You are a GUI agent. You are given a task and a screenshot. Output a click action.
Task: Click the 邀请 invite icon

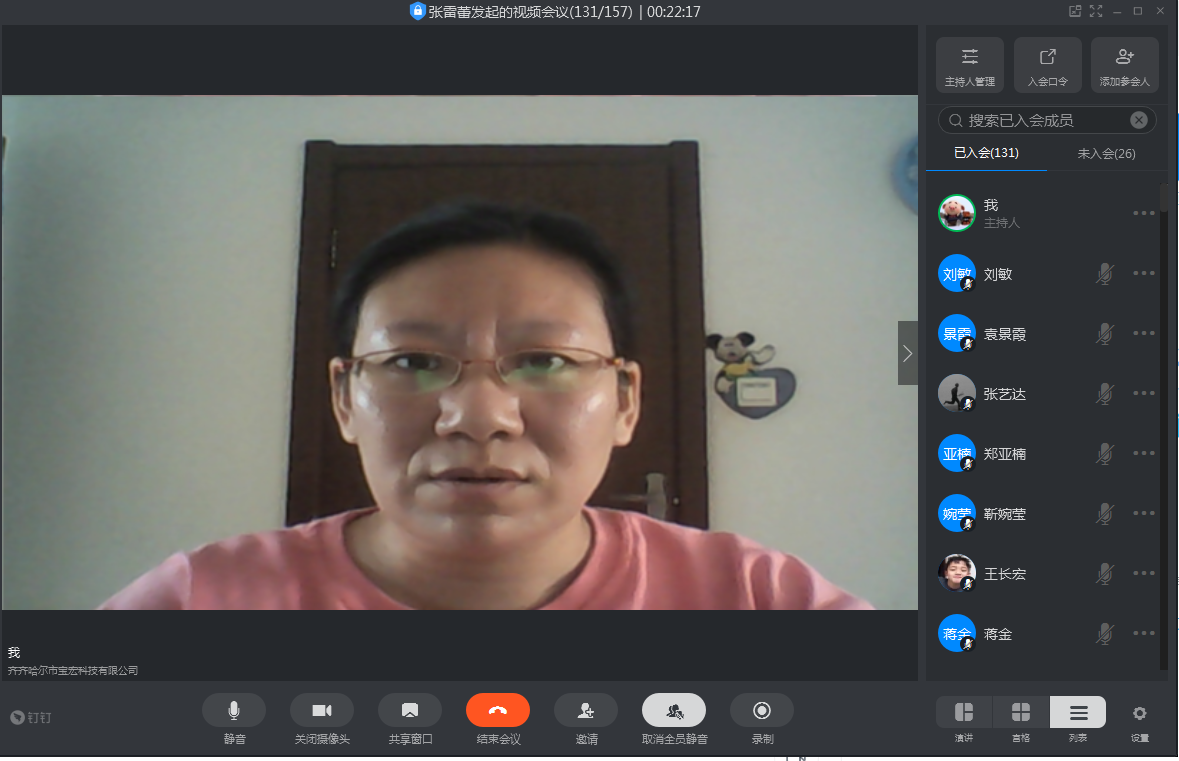[586, 710]
